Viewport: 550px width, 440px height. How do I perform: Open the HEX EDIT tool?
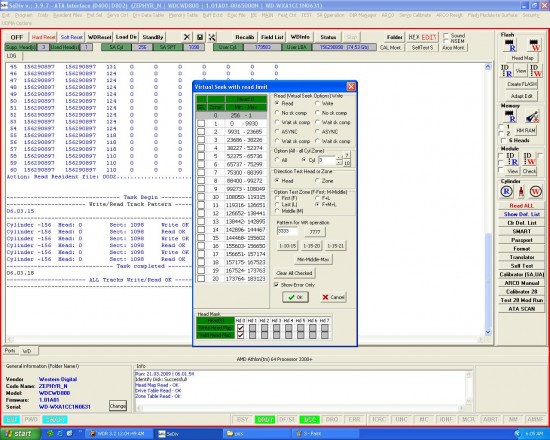422,37
